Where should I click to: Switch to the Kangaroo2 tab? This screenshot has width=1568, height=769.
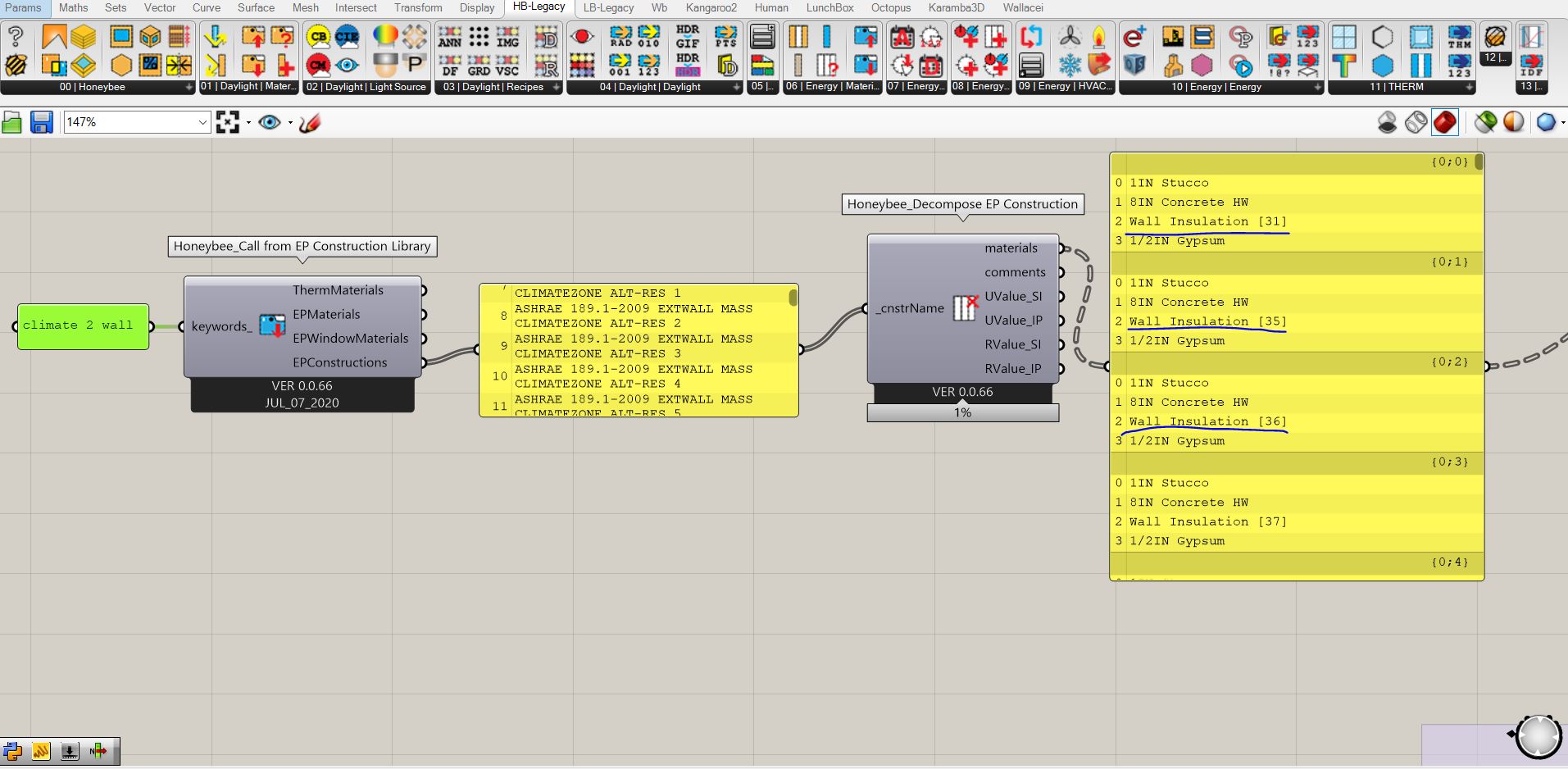pos(711,7)
